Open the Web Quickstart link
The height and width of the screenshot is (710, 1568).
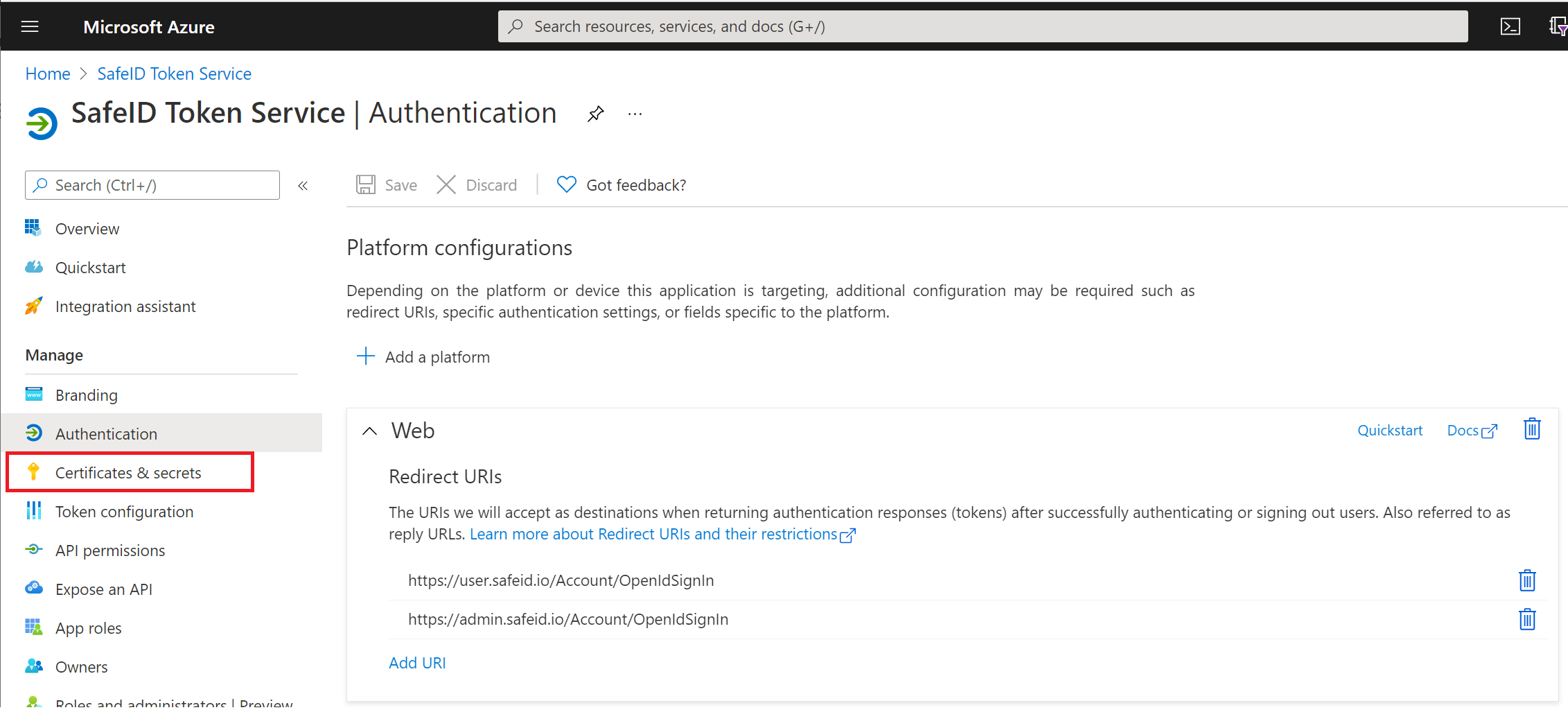click(x=1389, y=431)
